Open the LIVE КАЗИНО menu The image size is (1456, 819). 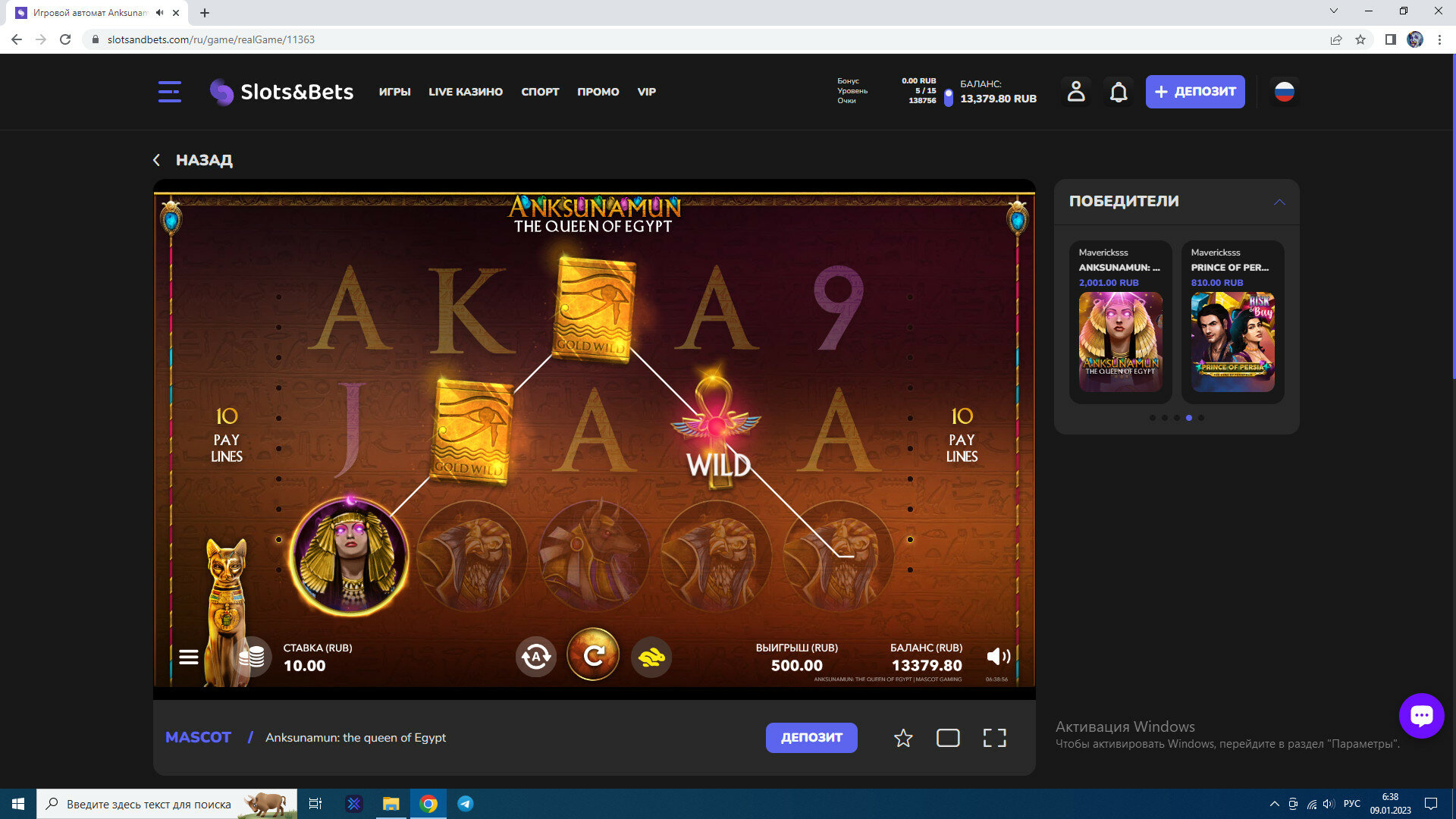coord(466,92)
